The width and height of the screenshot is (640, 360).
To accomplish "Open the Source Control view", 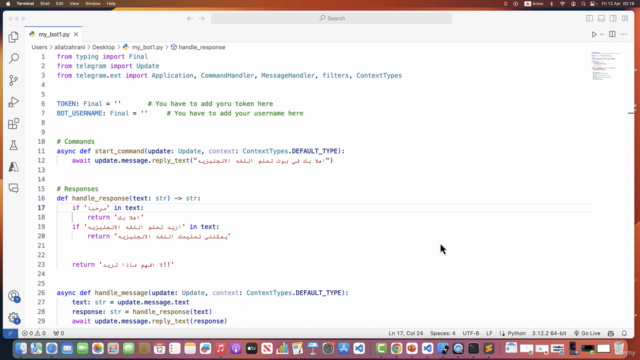I will coord(13,80).
